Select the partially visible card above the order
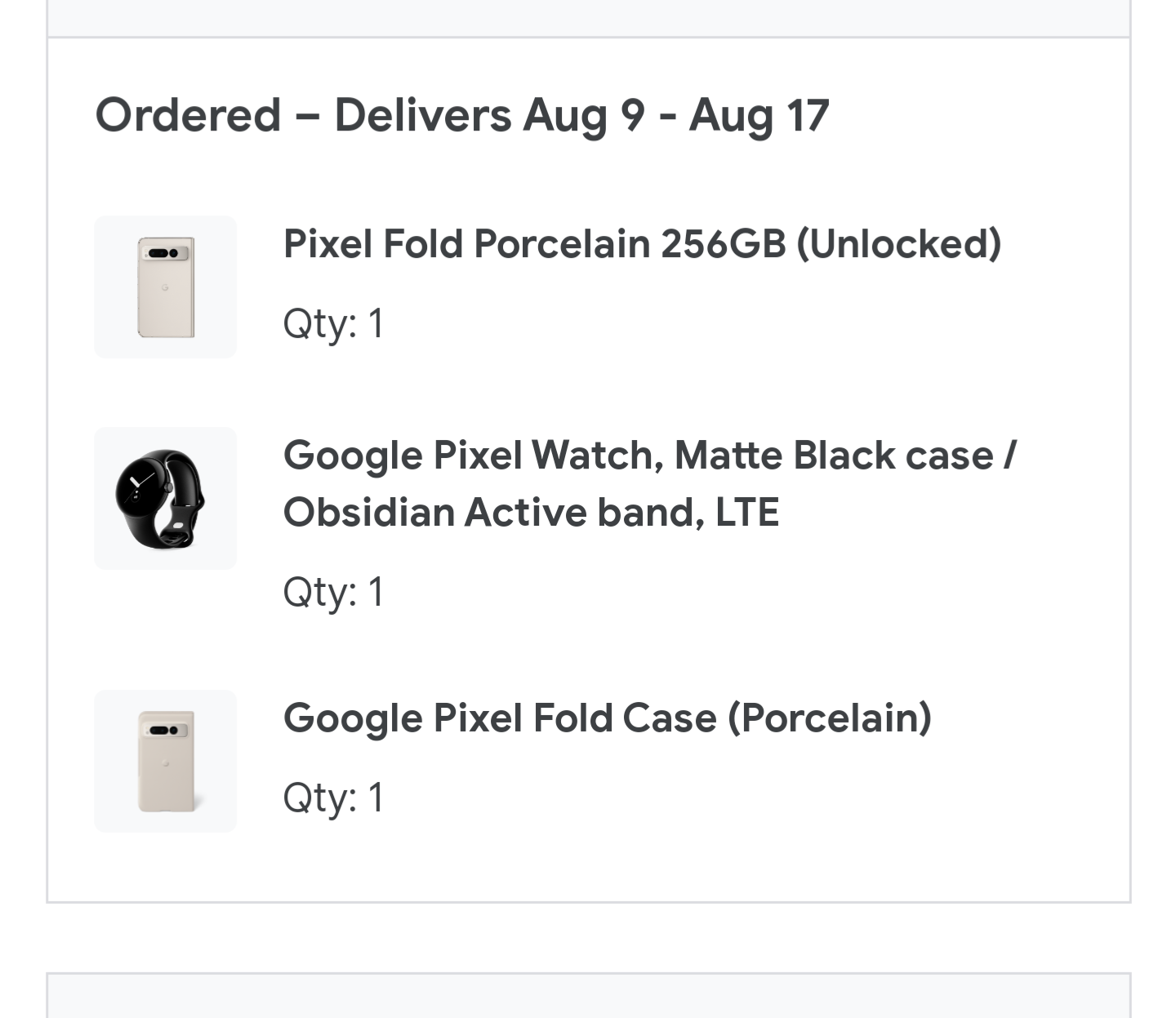1176x1018 pixels. click(589, 18)
